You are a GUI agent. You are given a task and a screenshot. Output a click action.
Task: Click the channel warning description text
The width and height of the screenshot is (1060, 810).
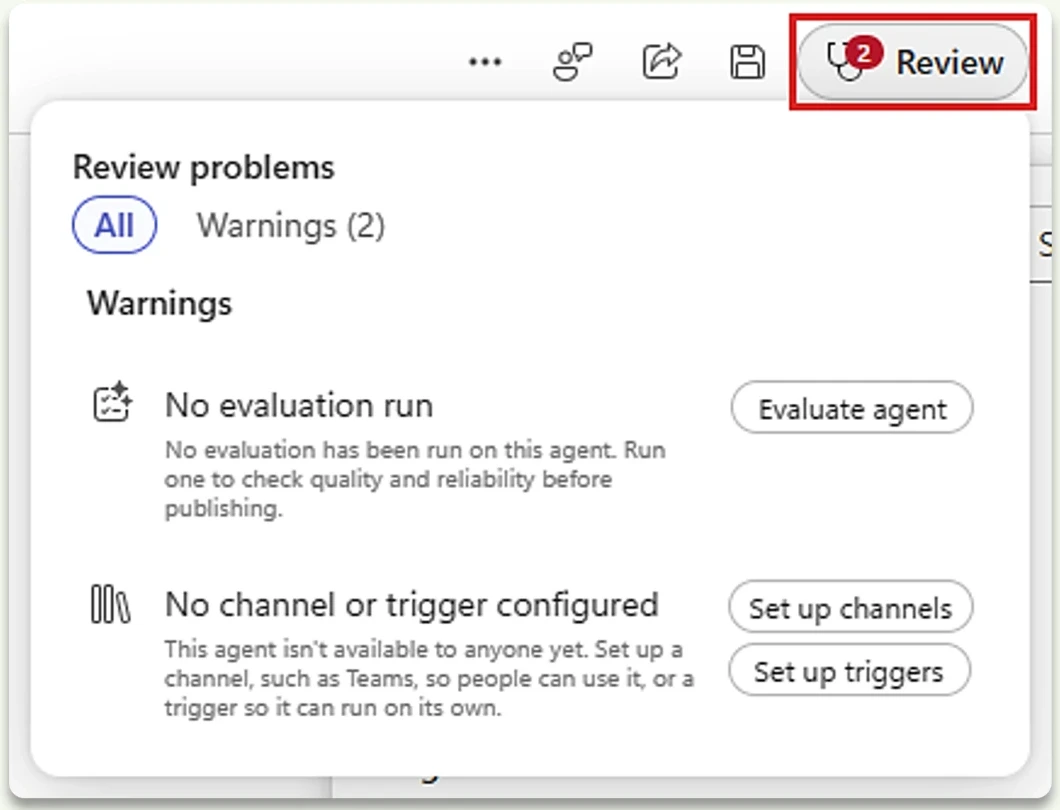coord(429,678)
